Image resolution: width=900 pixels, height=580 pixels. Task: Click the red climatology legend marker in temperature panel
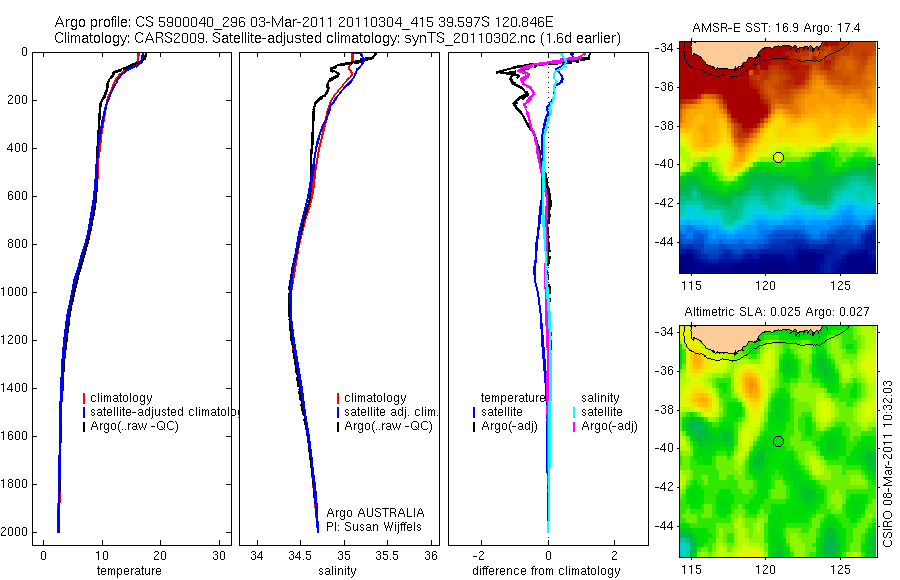pyautogui.click(x=84, y=398)
